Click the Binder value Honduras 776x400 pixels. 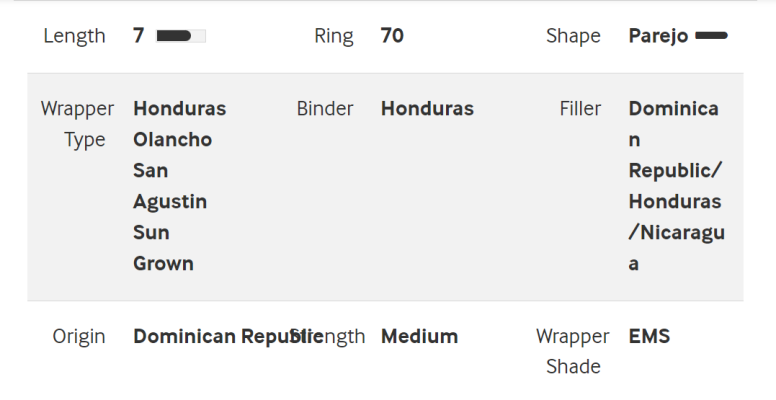pyautogui.click(x=427, y=108)
